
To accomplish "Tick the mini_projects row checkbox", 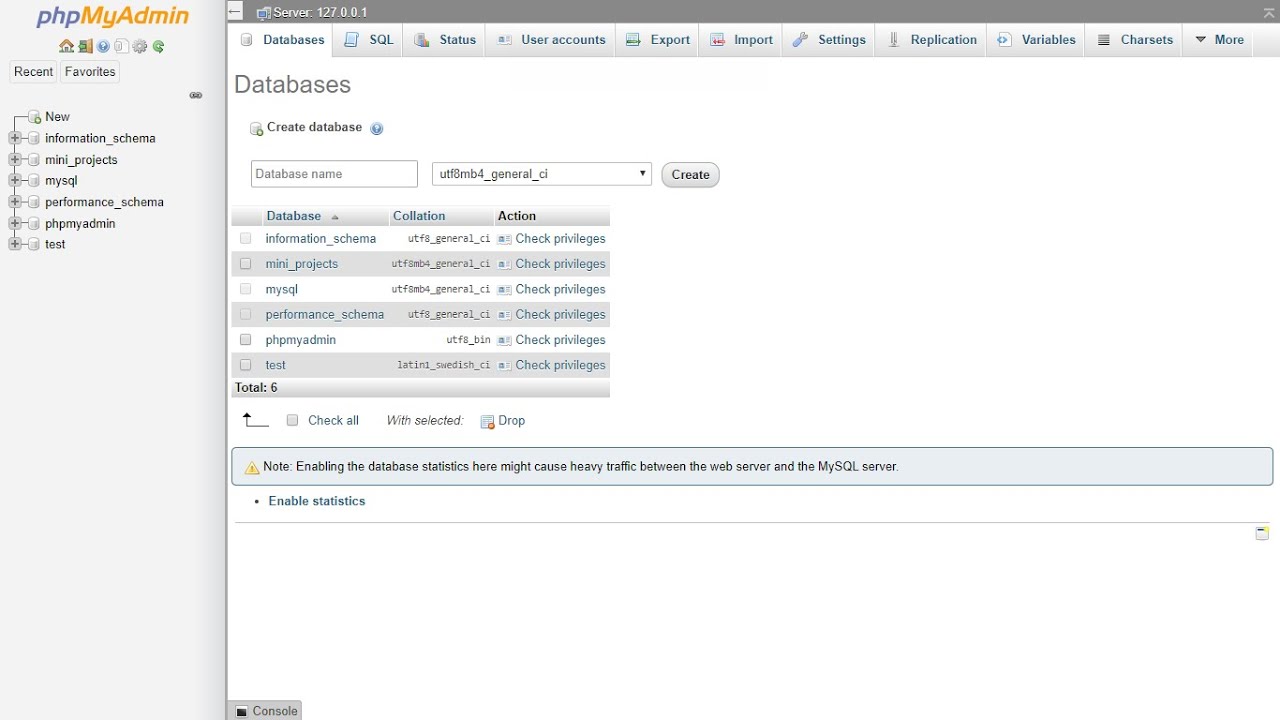I will click(246, 264).
